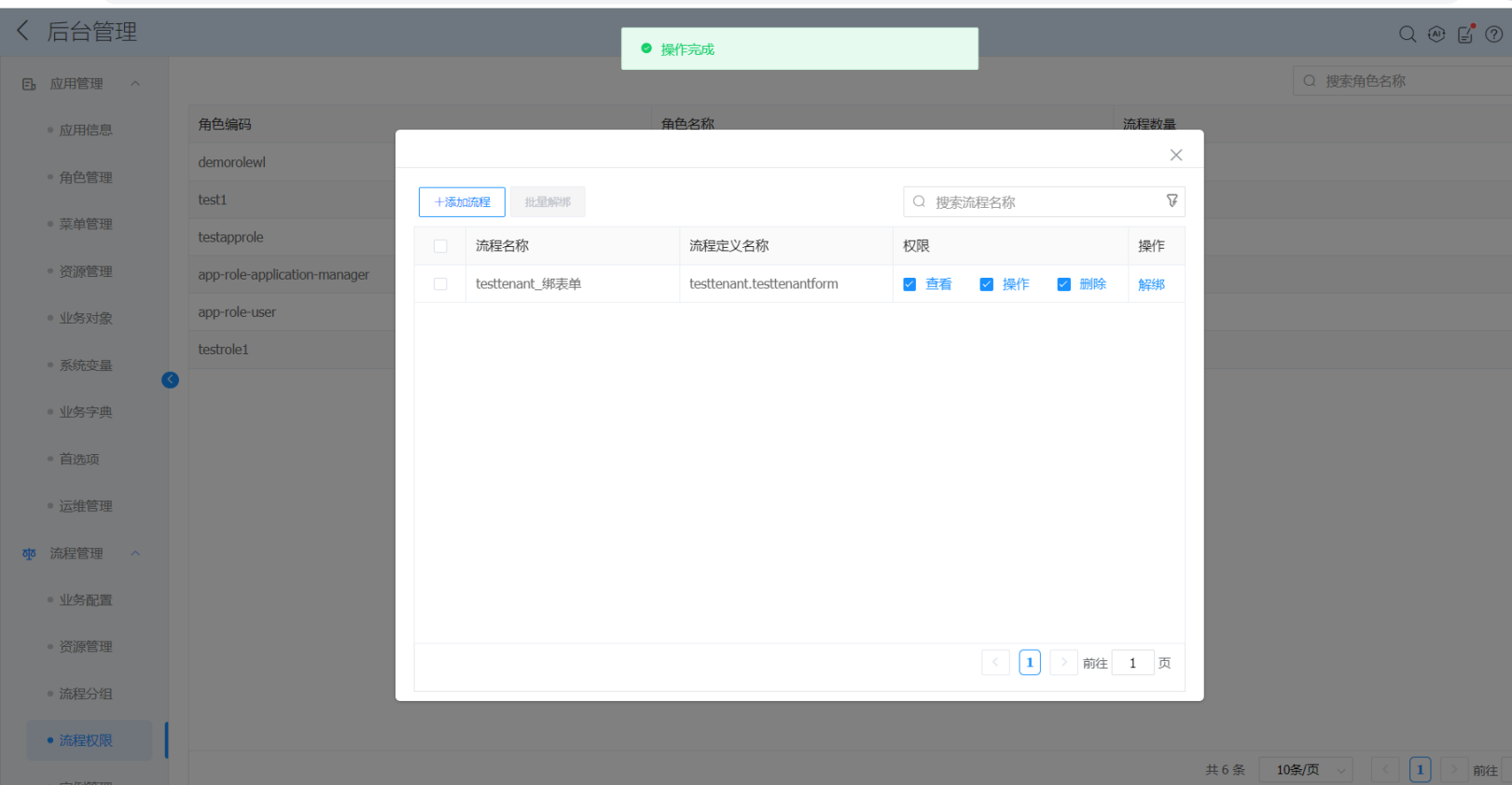
Task: Open the 10条/页 page size dropdown
Action: pos(1305,770)
